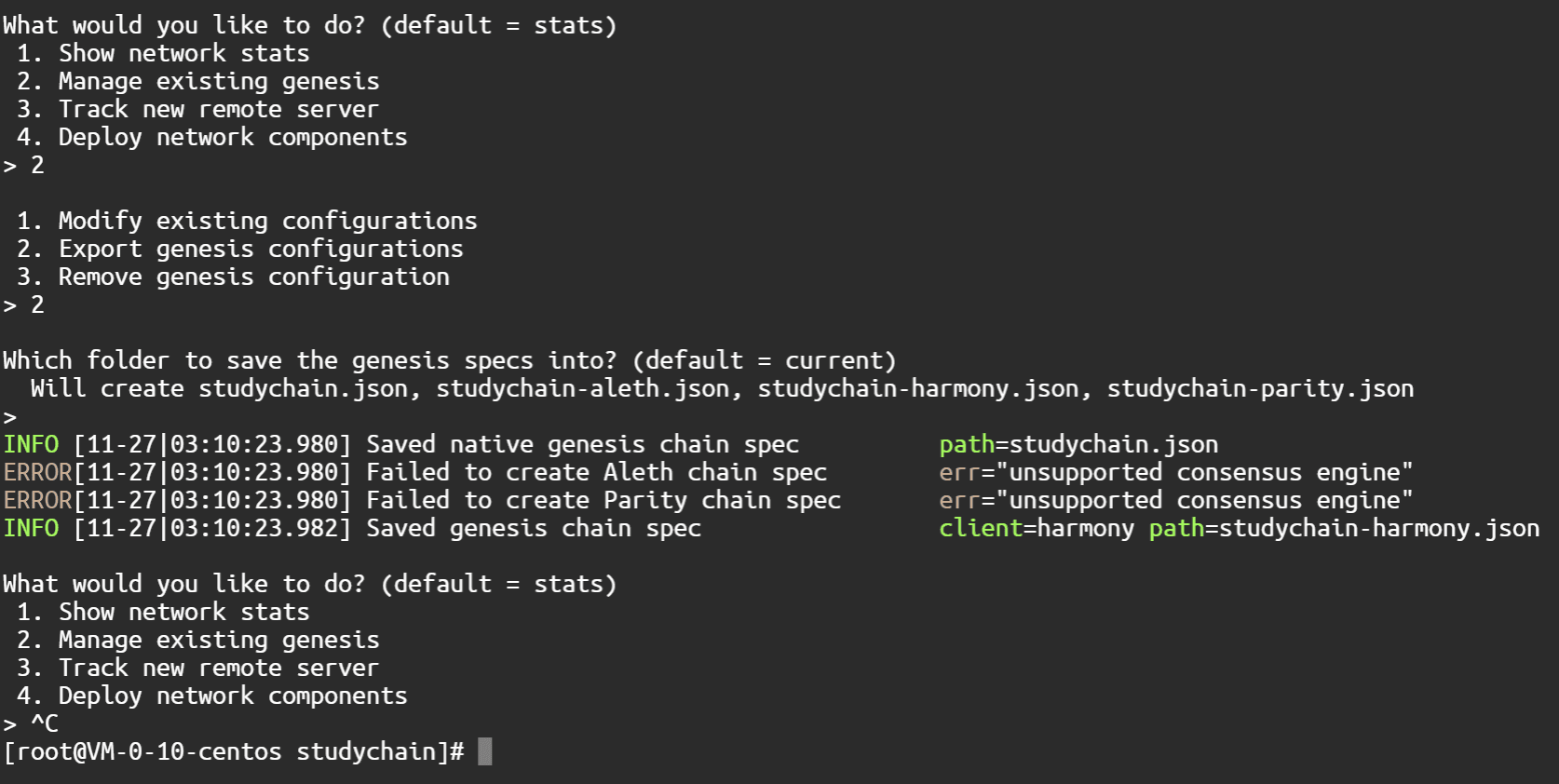Click the path=studychain.json log value

(x=1078, y=444)
